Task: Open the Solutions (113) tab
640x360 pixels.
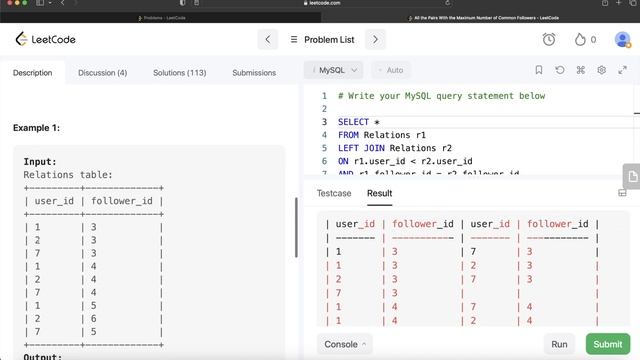Action: coord(180,73)
